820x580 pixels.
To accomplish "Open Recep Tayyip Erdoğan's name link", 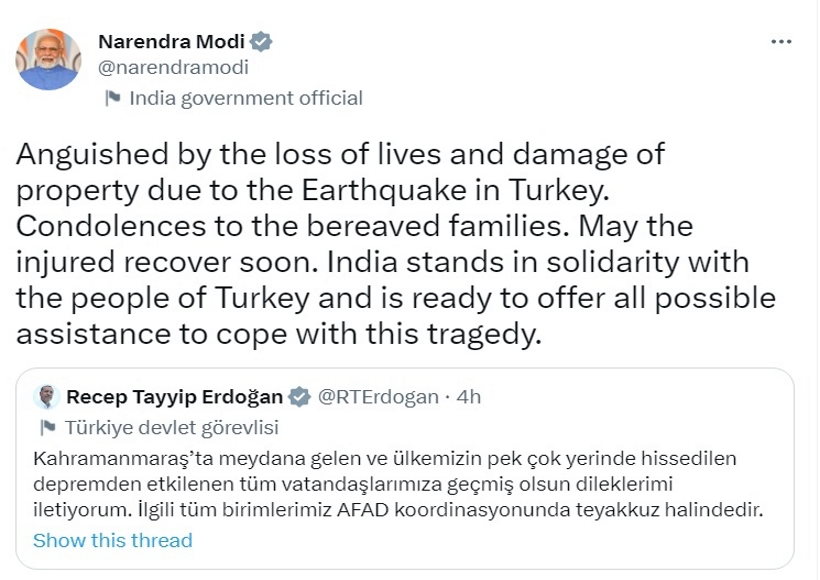I will (x=174, y=397).
